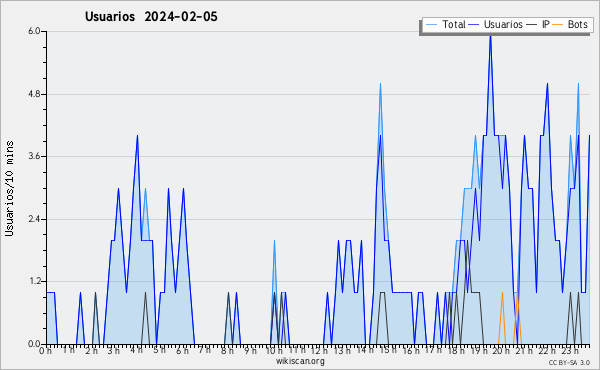Click the '6 h' x-axis label
The image size is (600, 370).
(182, 350)
